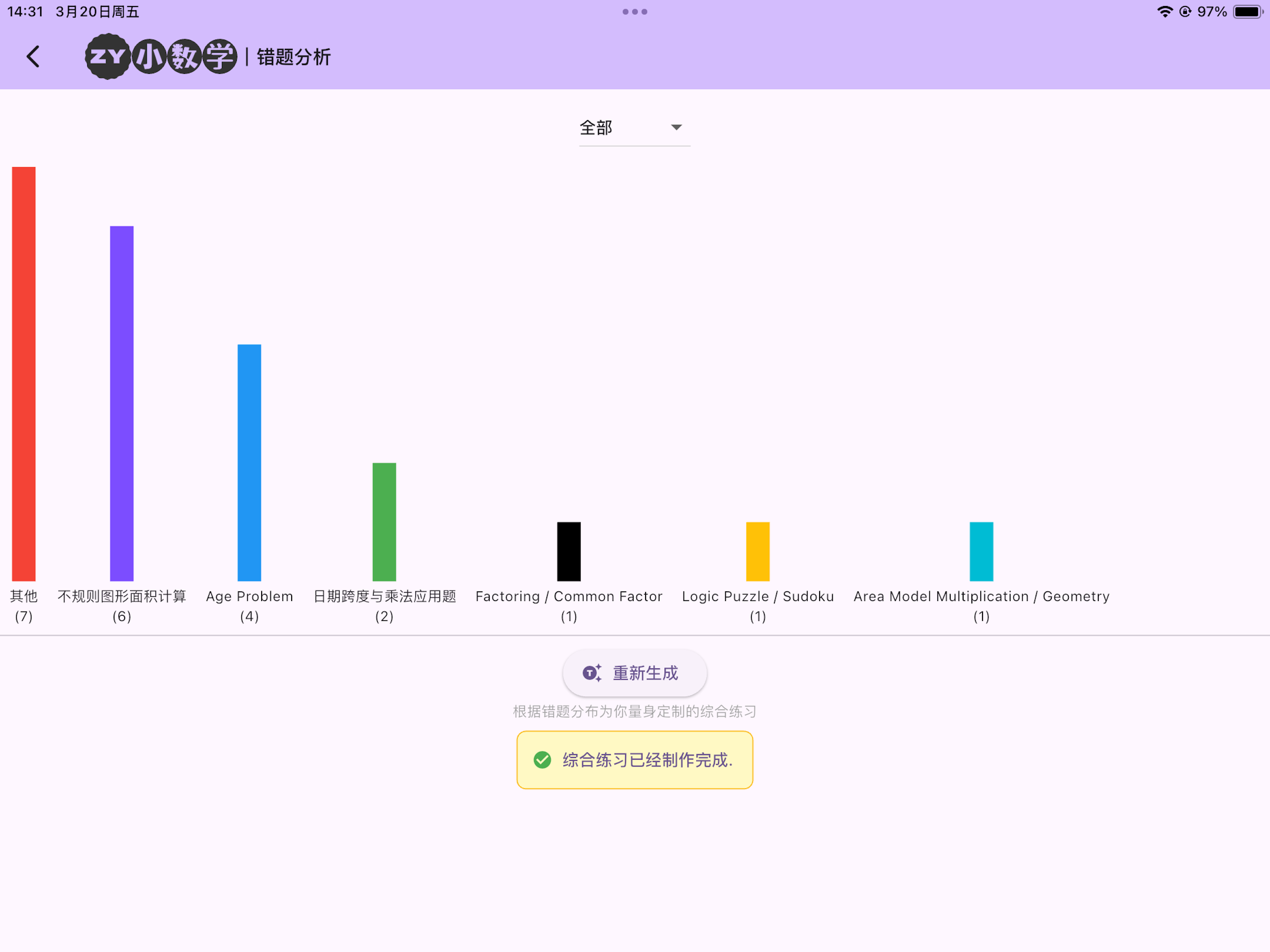1270x952 pixels.
Task: Click the (2) count label
Action: [x=384, y=616]
